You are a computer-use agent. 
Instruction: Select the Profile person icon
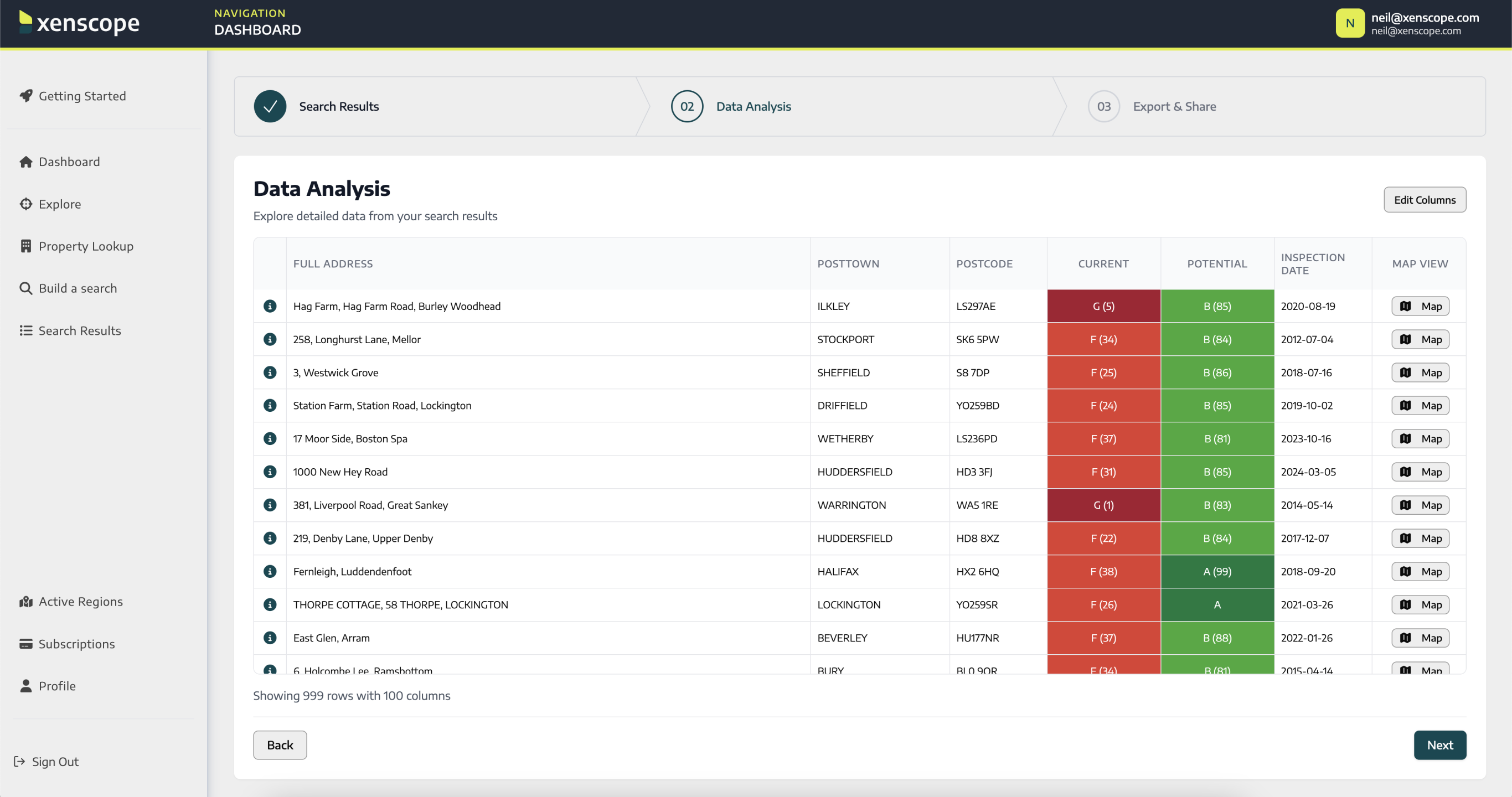point(26,686)
